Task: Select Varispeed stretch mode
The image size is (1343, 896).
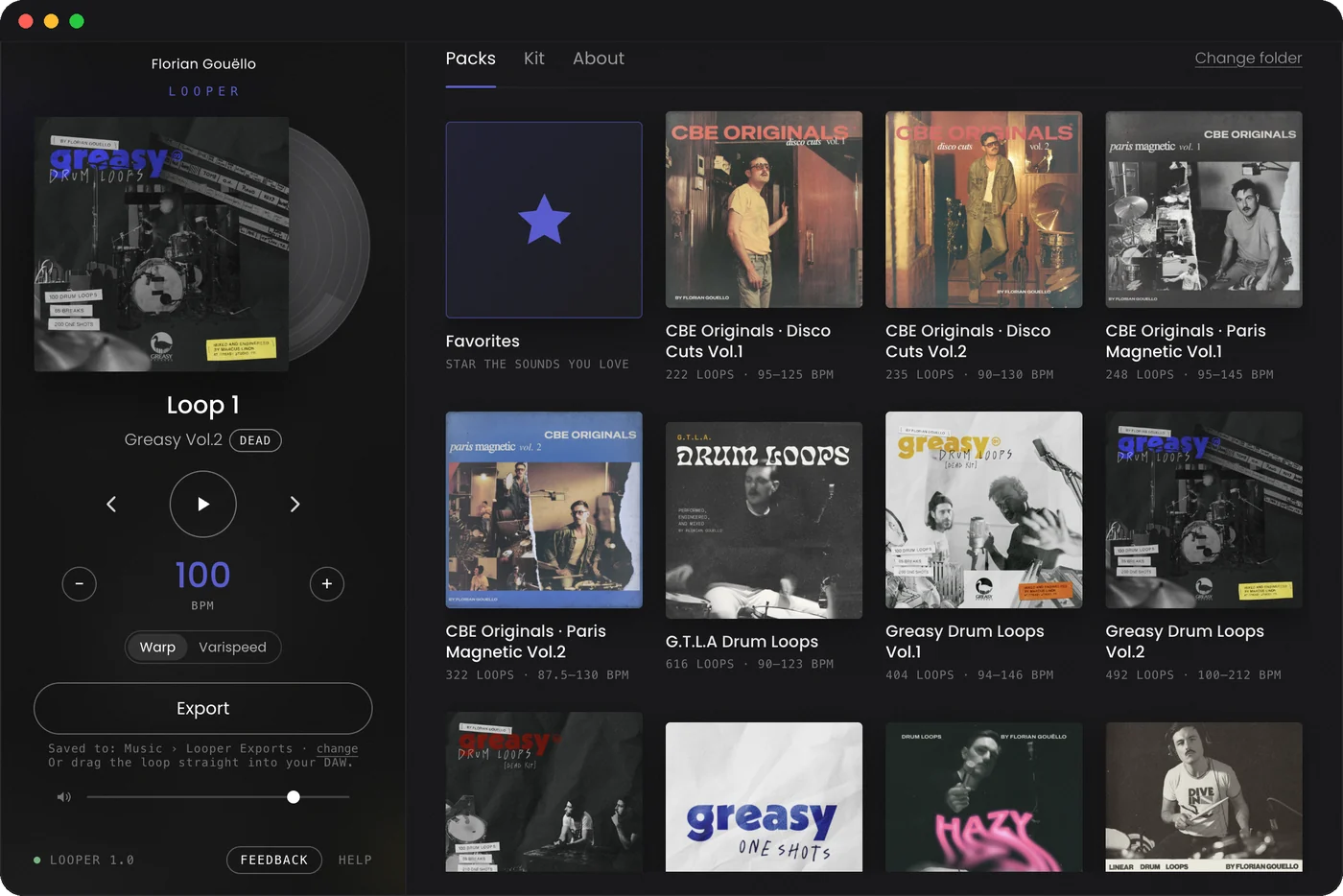Action: click(232, 648)
